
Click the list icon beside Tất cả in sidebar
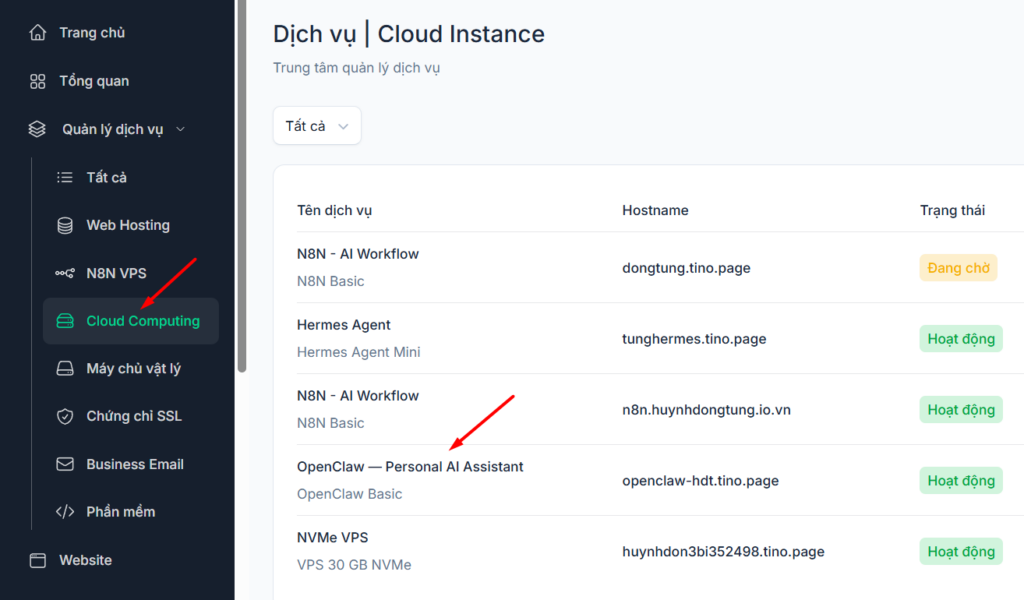[65, 177]
